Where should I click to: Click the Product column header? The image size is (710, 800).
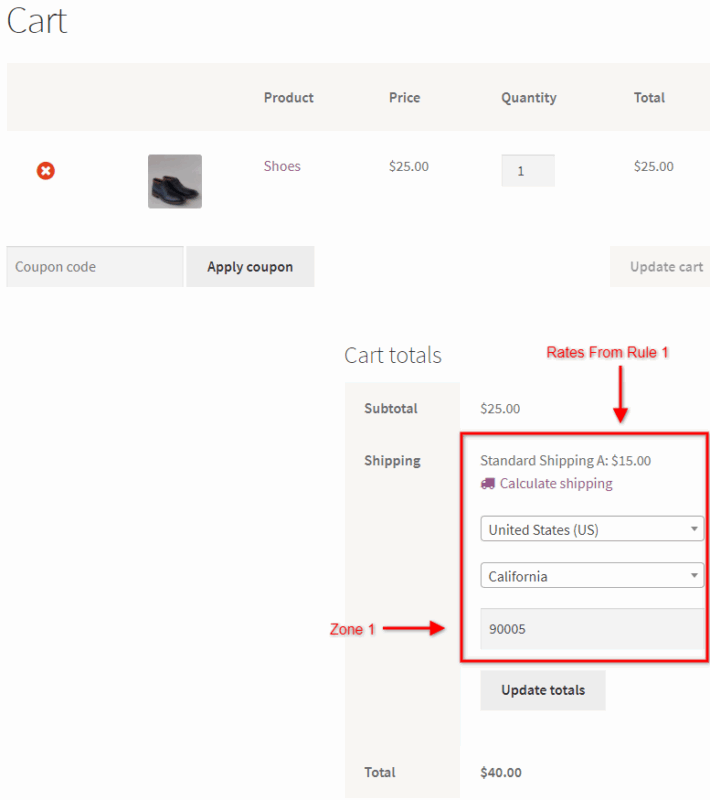[288, 97]
